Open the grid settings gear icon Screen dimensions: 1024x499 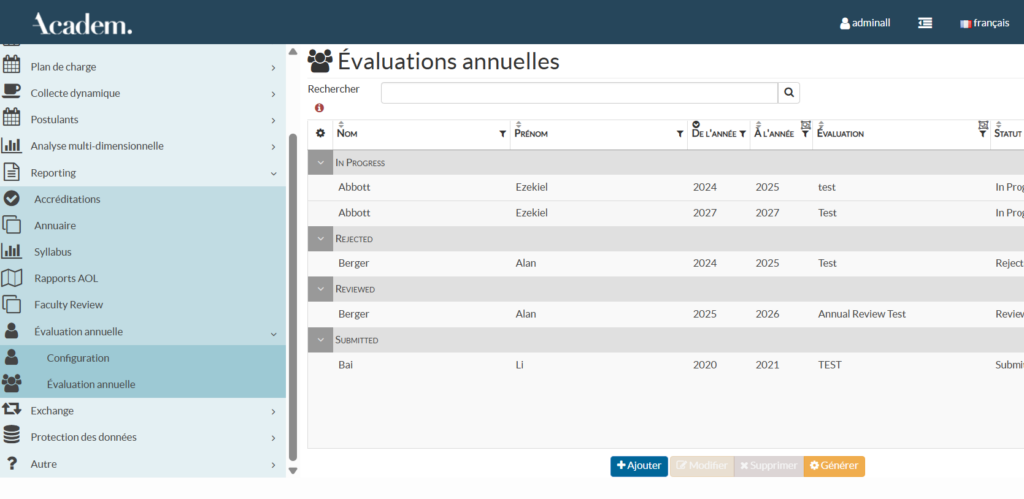(321, 133)
